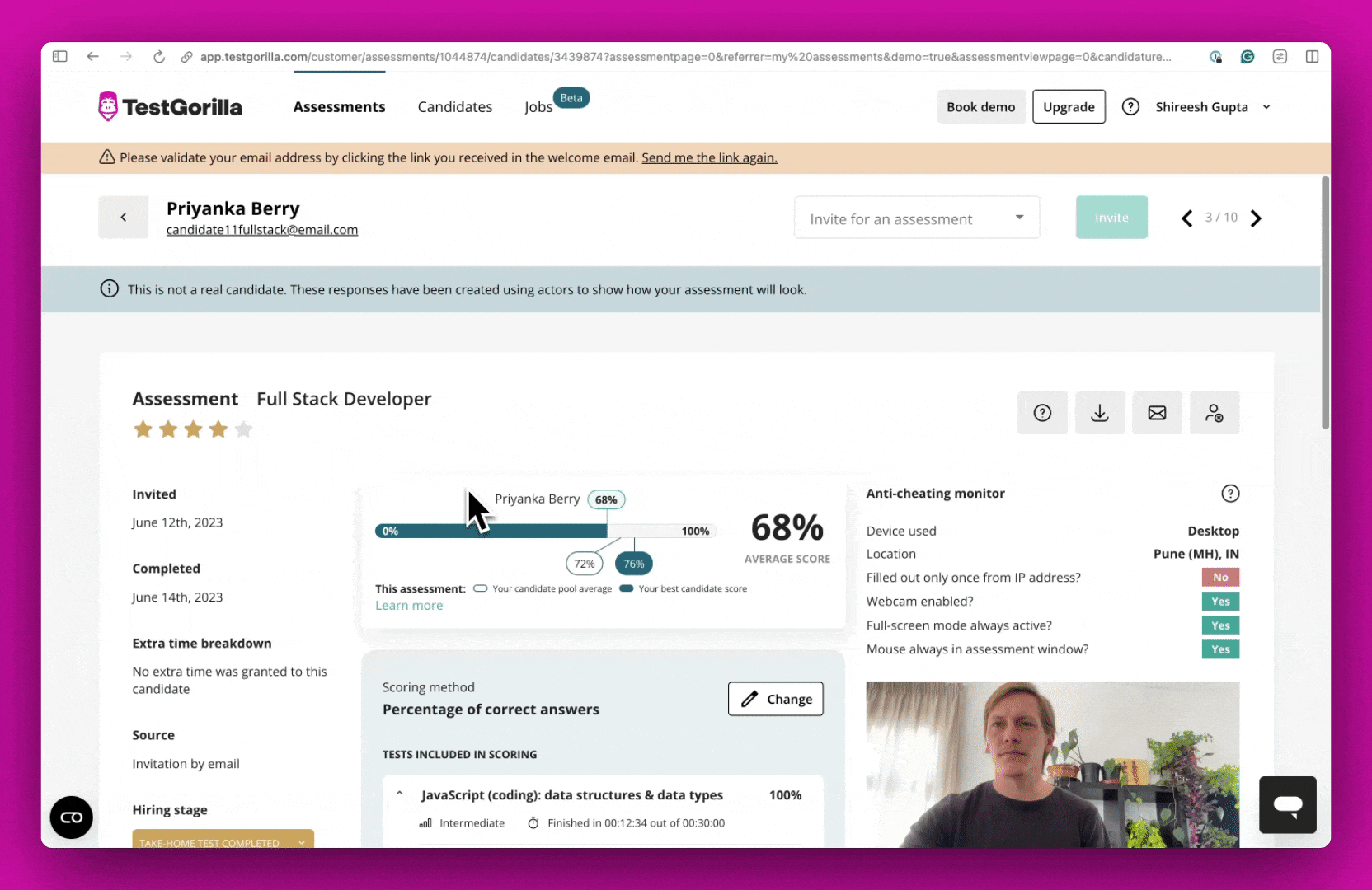Switch to the Candidates section
This screenshot has width=1372, height=890.
(x=454, y=106)
